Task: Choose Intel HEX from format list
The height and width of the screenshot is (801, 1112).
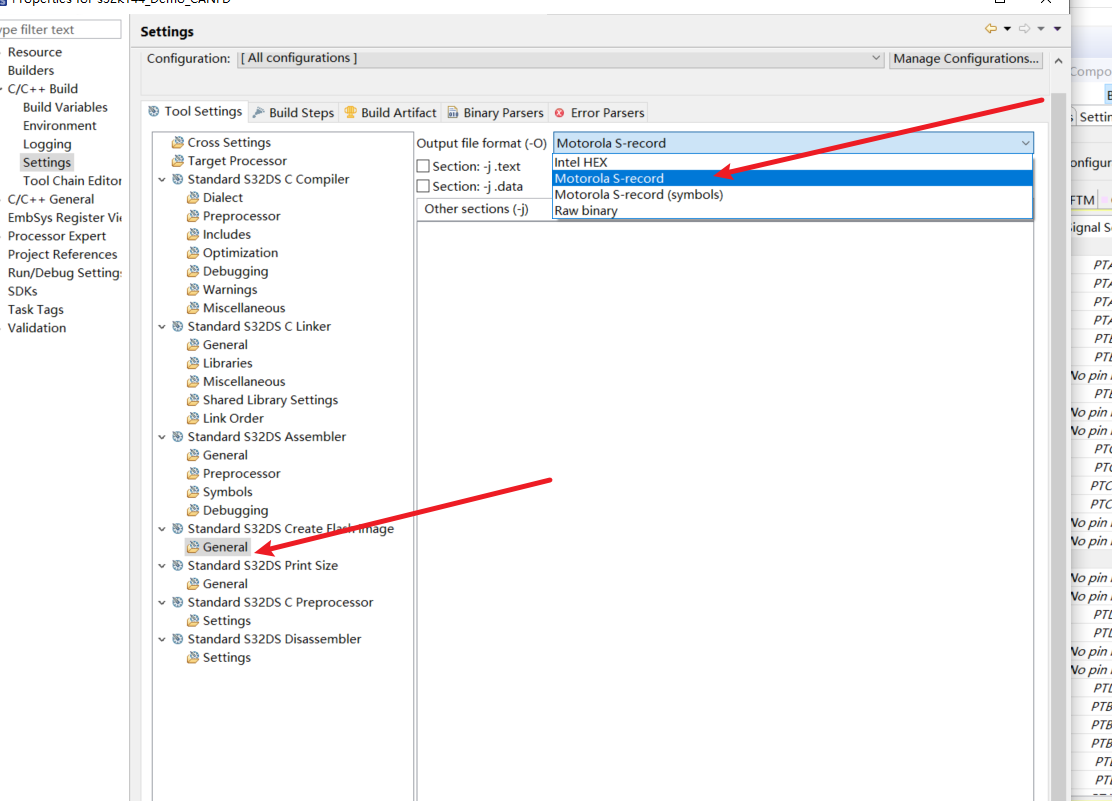Action: (x=792, y=162)
